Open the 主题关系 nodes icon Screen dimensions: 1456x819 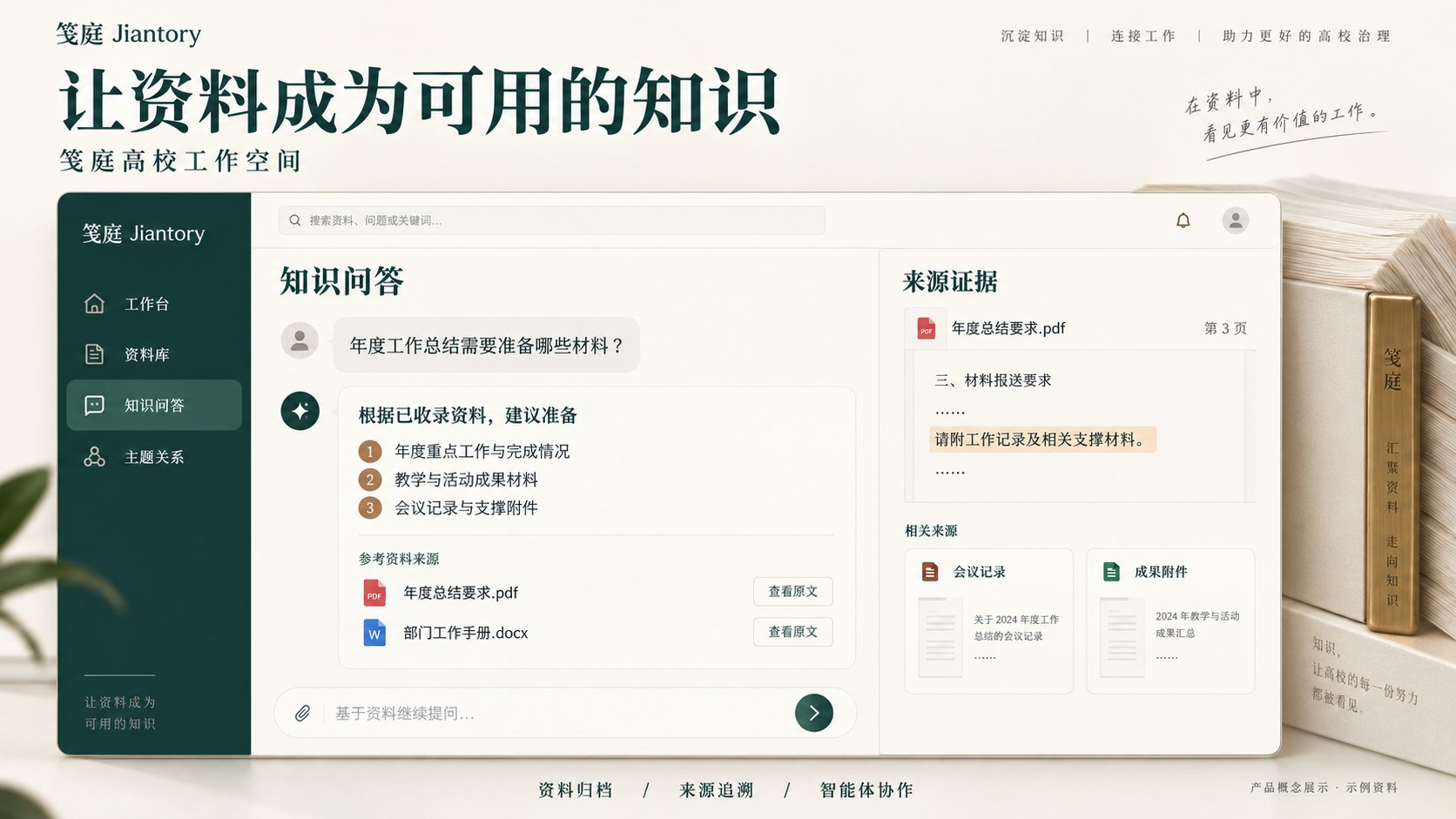[94, 457]
